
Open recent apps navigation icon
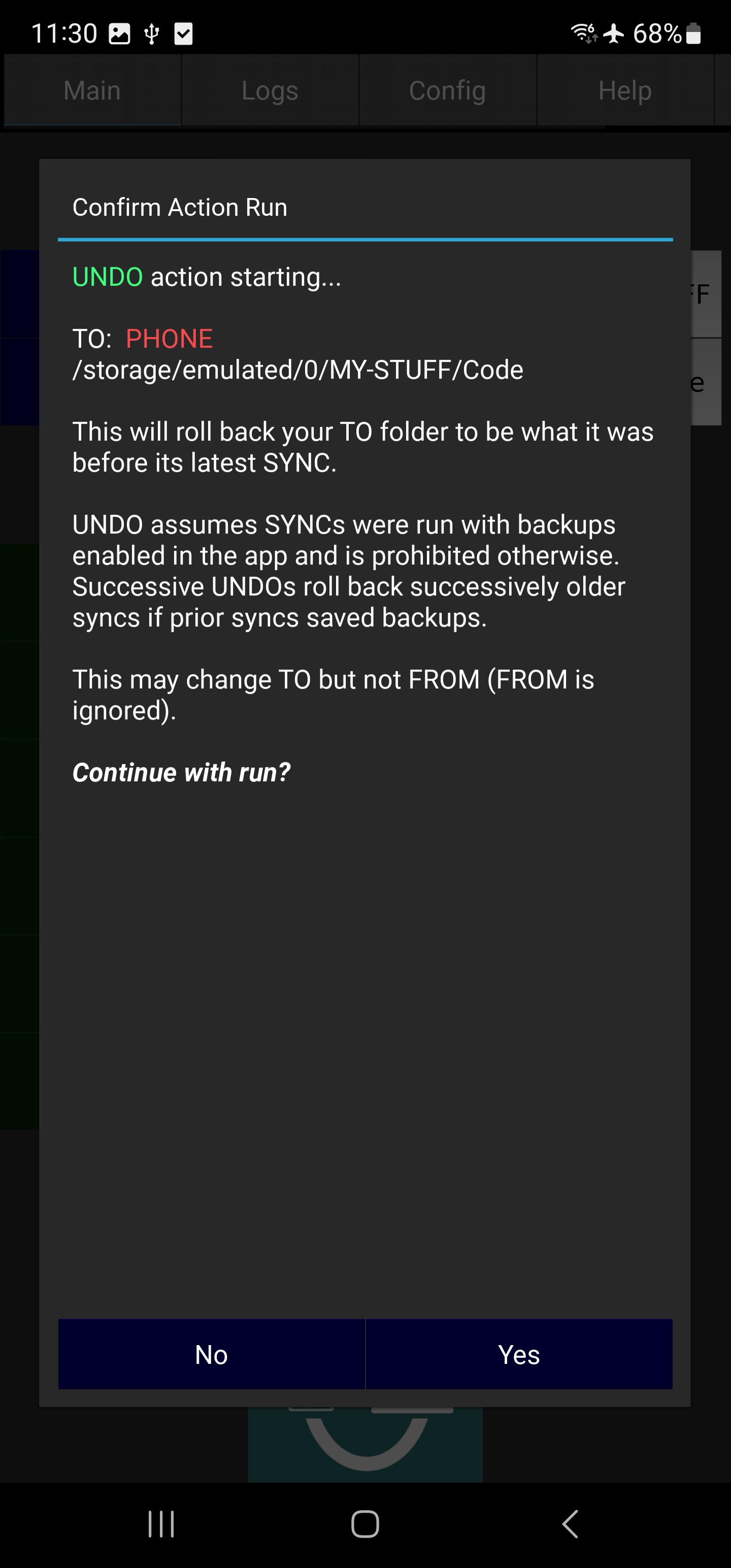161,1524
